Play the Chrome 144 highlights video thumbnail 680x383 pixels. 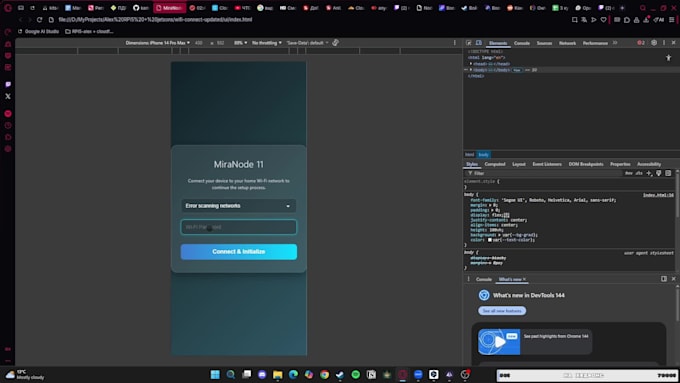click(499, 342)
